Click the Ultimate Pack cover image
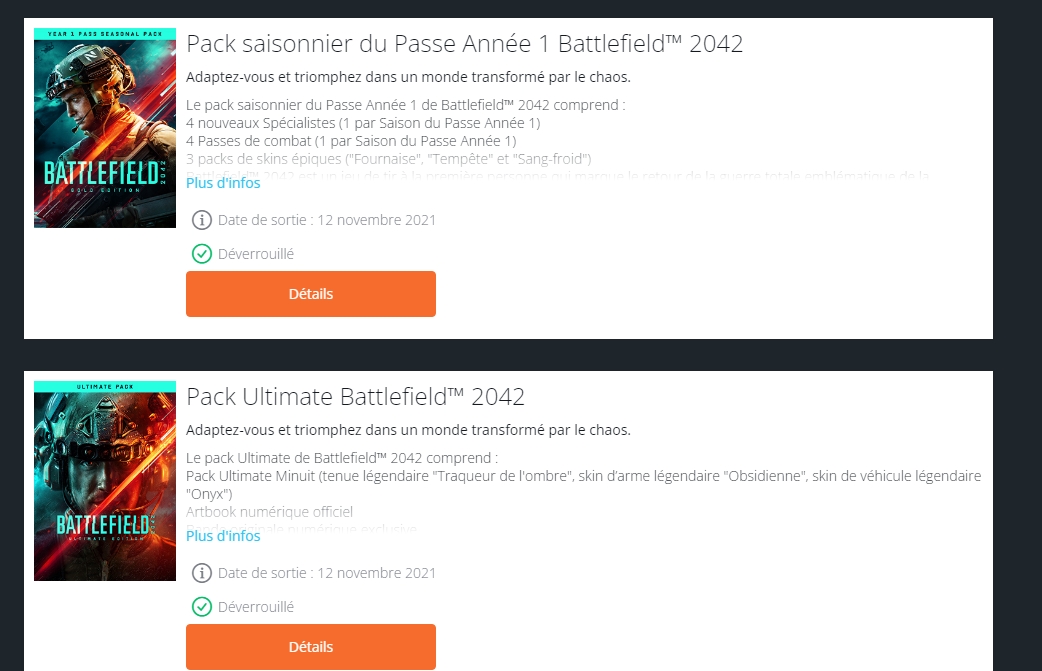The image size is (1042, 671). tap(105, 481)
